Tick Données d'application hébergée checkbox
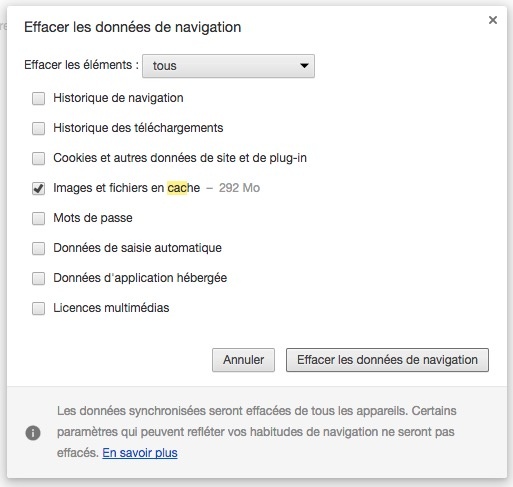This screenshot has width=513, height=487. pos(38,278)
